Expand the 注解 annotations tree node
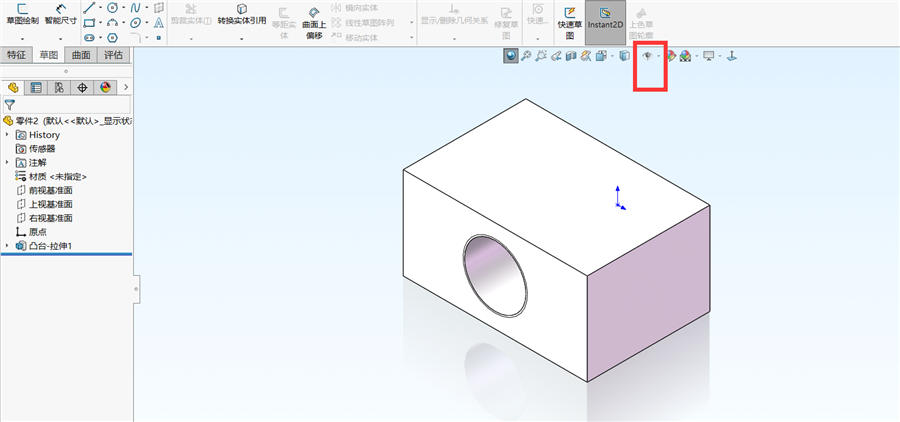 pos(7,162)
